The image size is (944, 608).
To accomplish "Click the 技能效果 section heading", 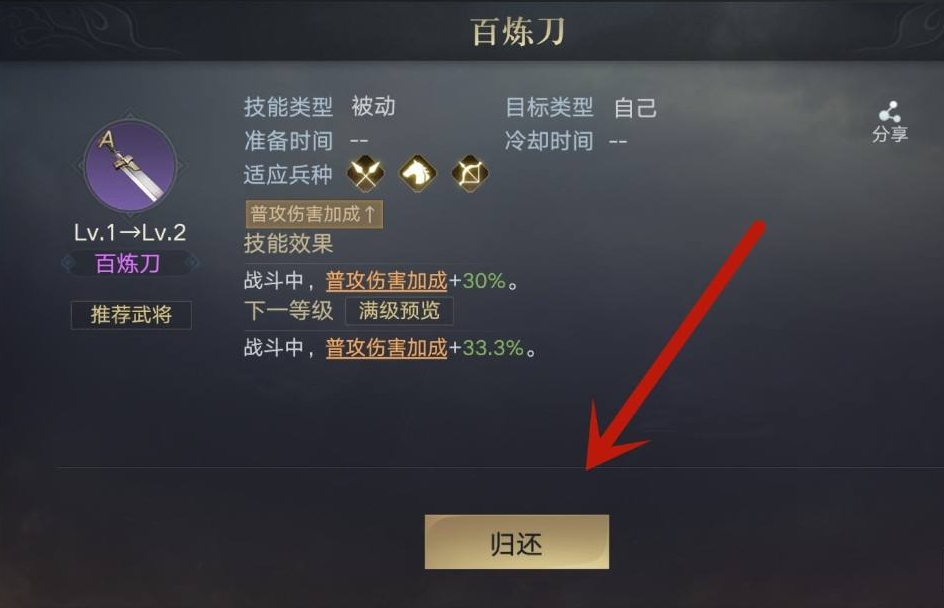I will coord(288,244).
